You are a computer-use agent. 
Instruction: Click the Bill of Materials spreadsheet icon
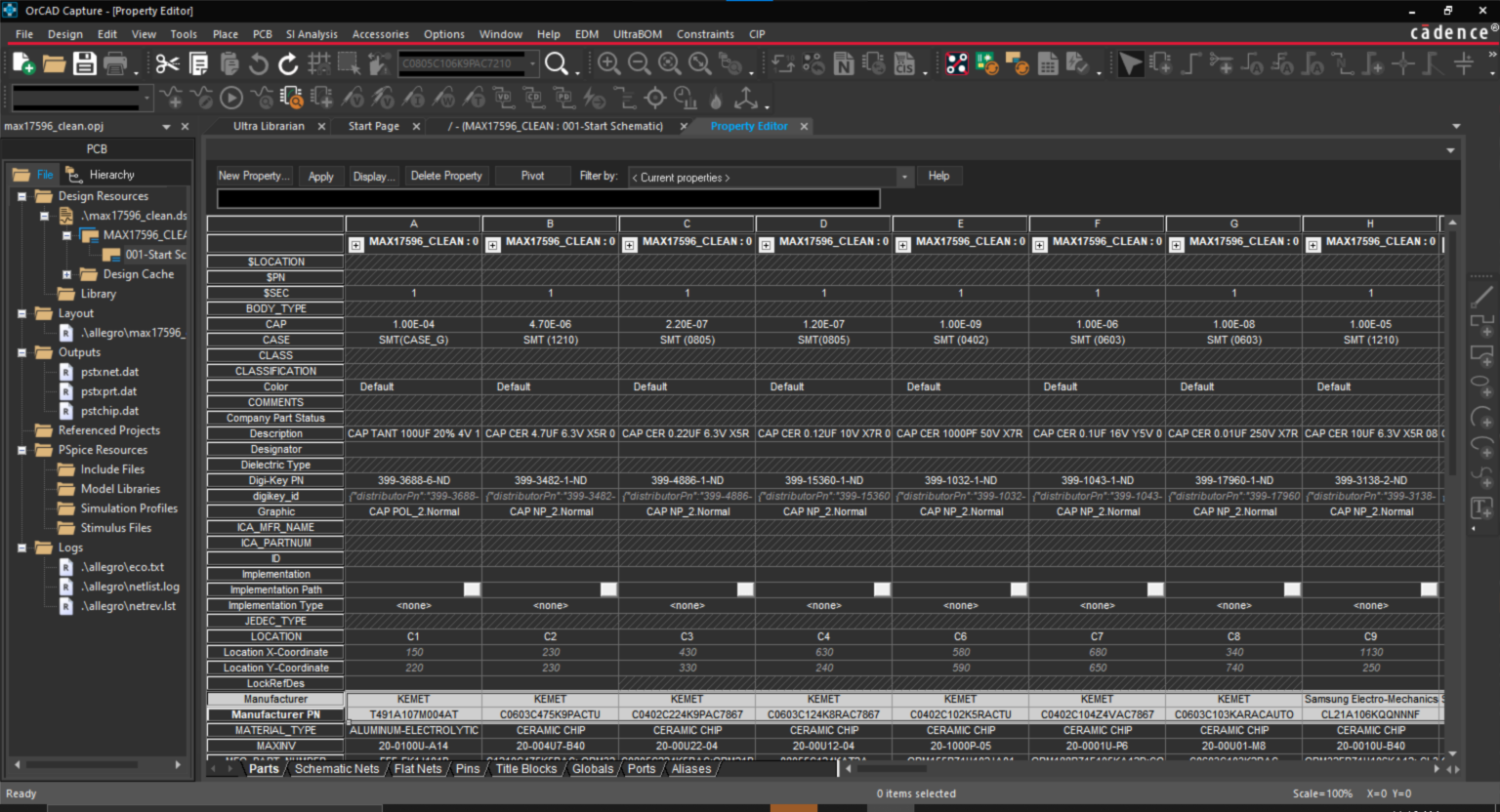pos(1048,64)
